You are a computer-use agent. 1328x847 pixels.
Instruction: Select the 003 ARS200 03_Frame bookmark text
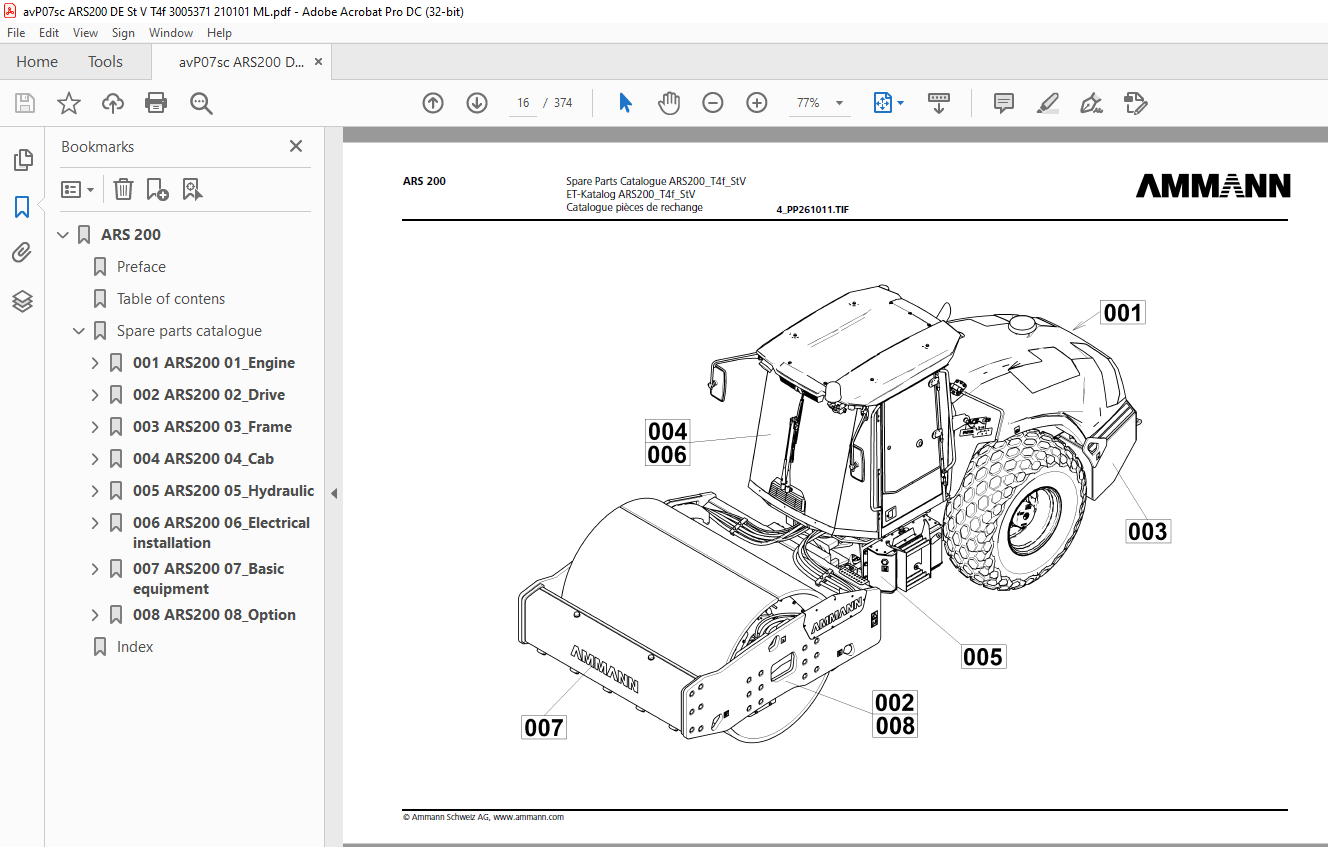[x=212, y=427]
